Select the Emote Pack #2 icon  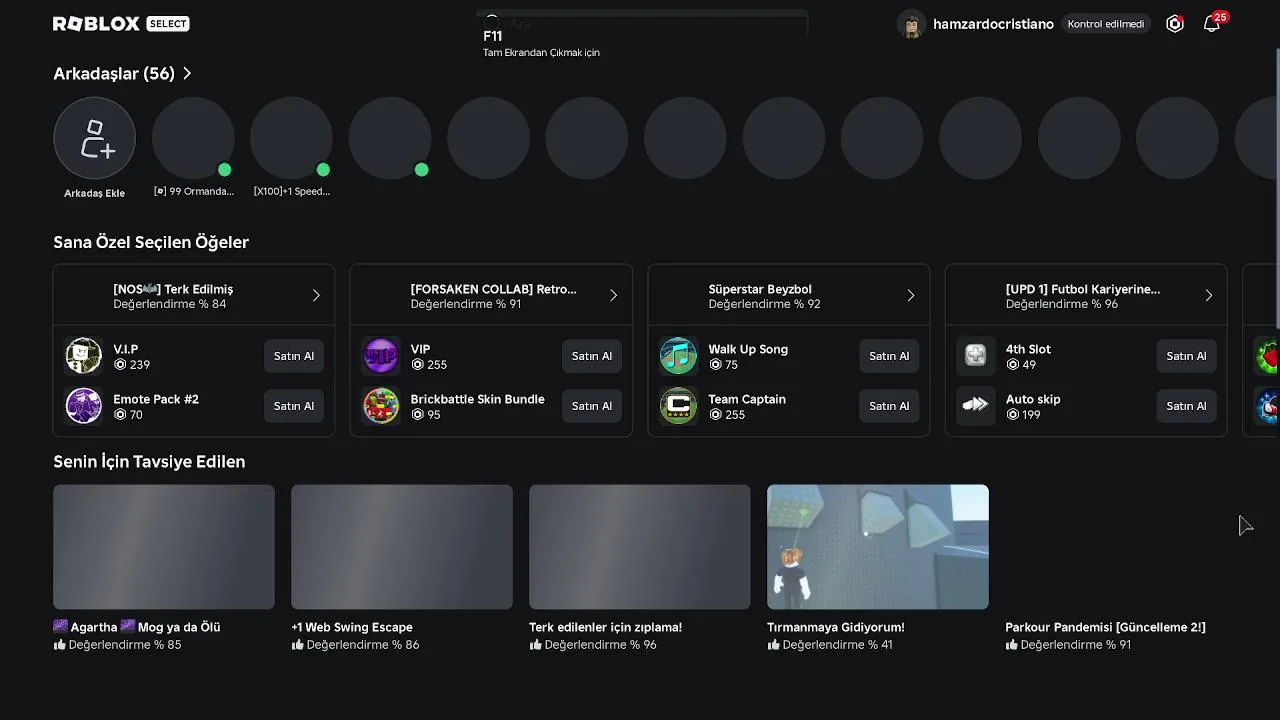tap(84, 406)
